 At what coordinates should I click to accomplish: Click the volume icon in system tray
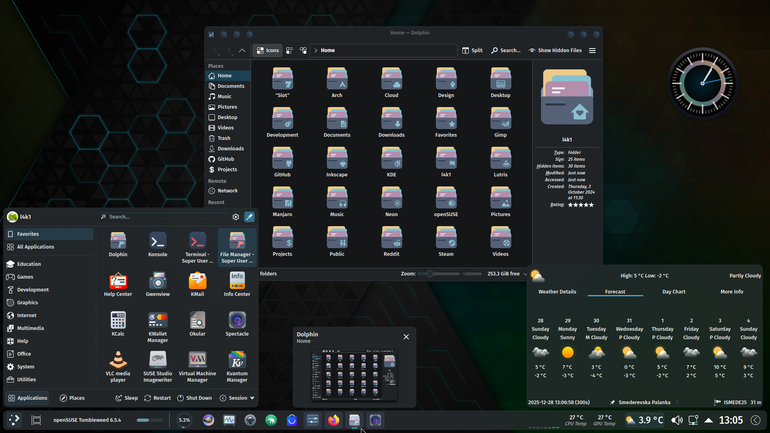click(x=677, y=420)
